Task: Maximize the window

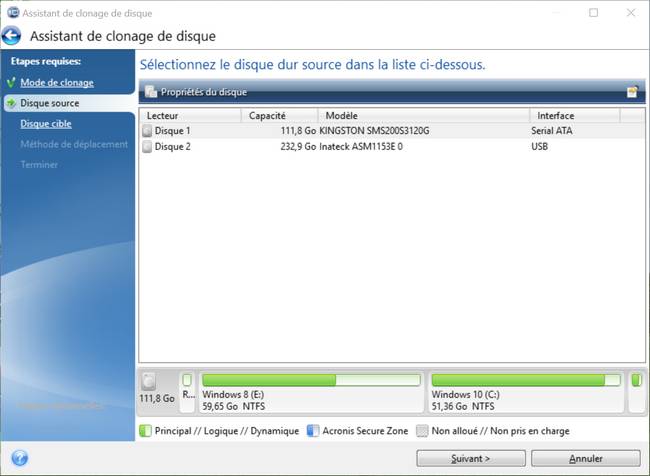Action: [594, 13]
